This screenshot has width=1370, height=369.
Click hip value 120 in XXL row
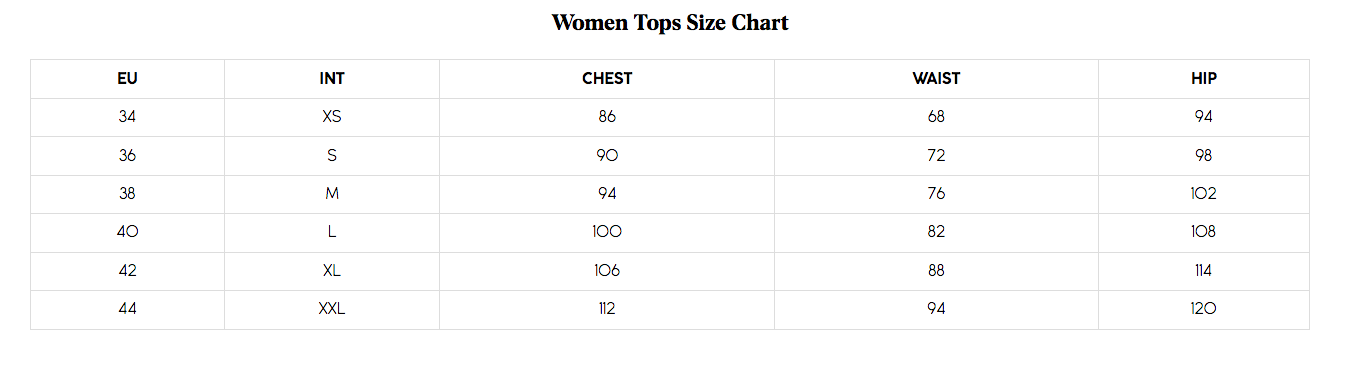pos(1204,309)
